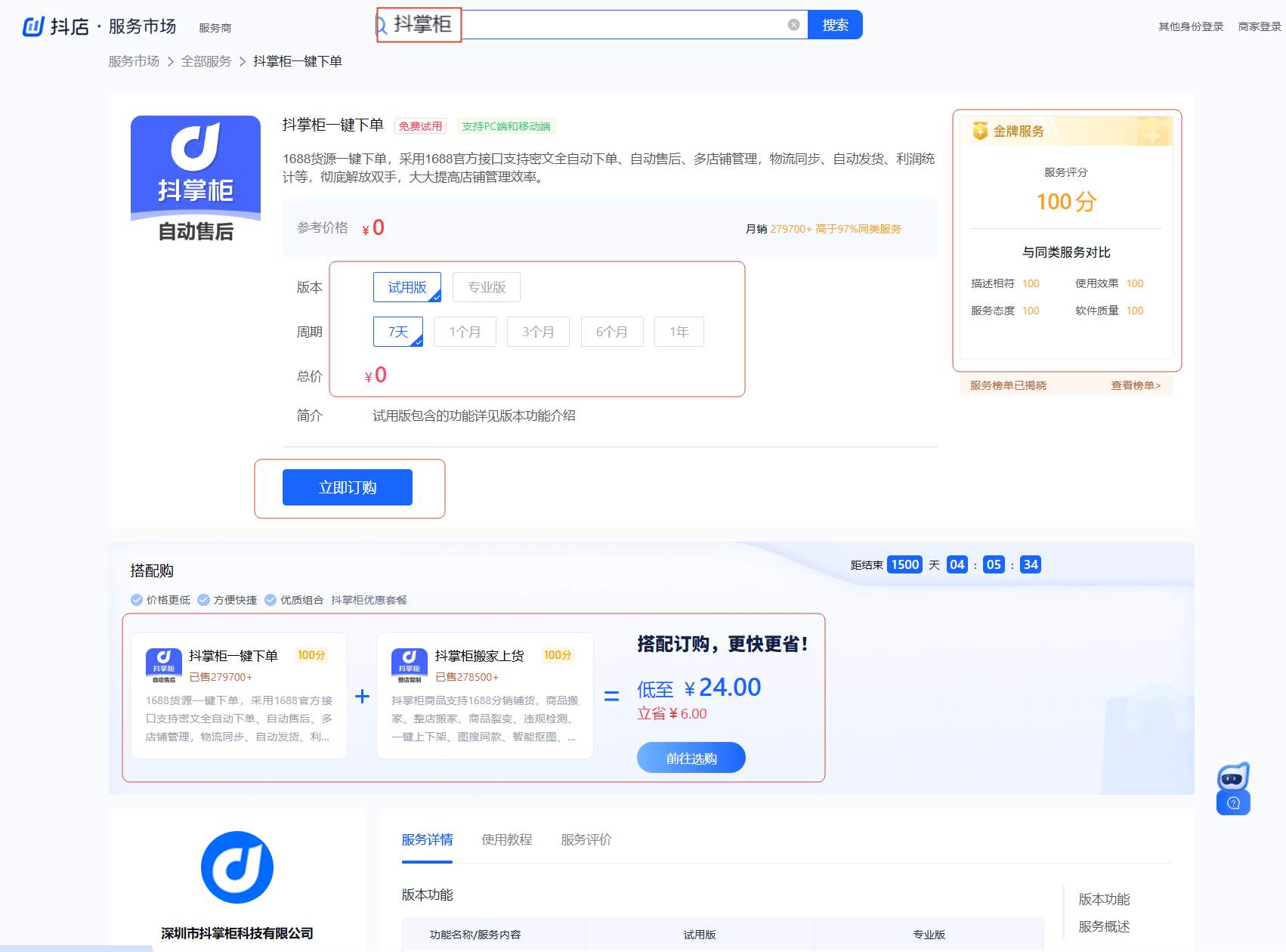Click the 服务商 label in the header

[215, 28]
